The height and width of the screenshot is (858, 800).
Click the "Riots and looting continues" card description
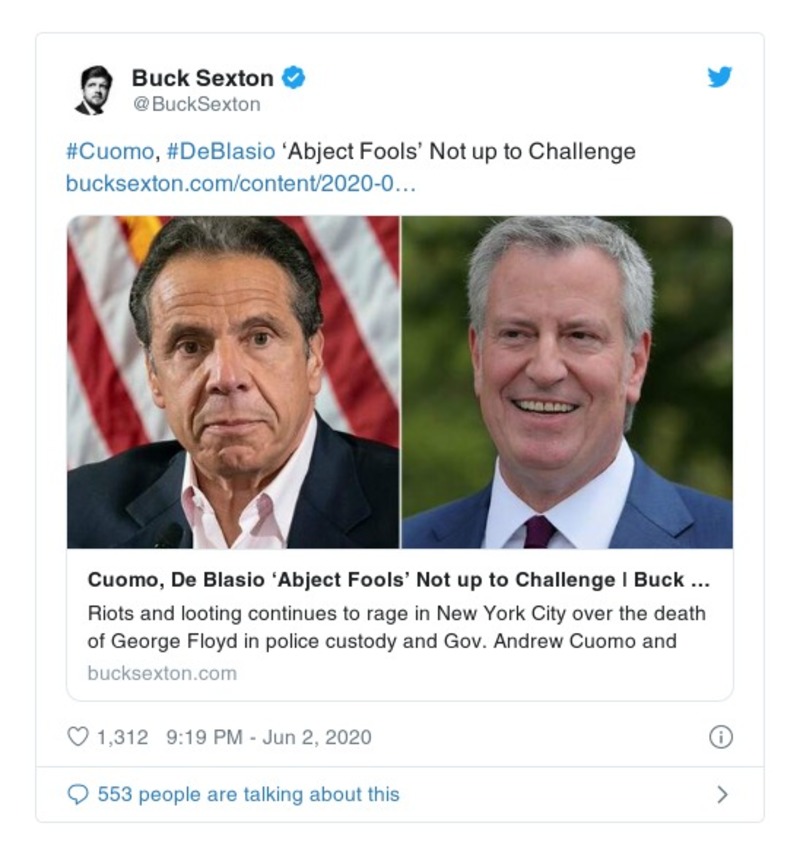(x=396, y=627)
